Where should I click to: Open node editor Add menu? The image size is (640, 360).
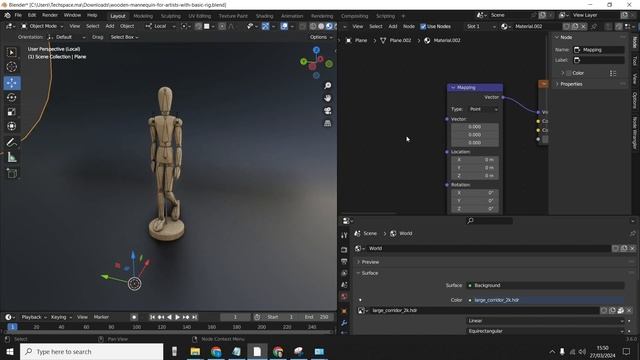(393, 27)
